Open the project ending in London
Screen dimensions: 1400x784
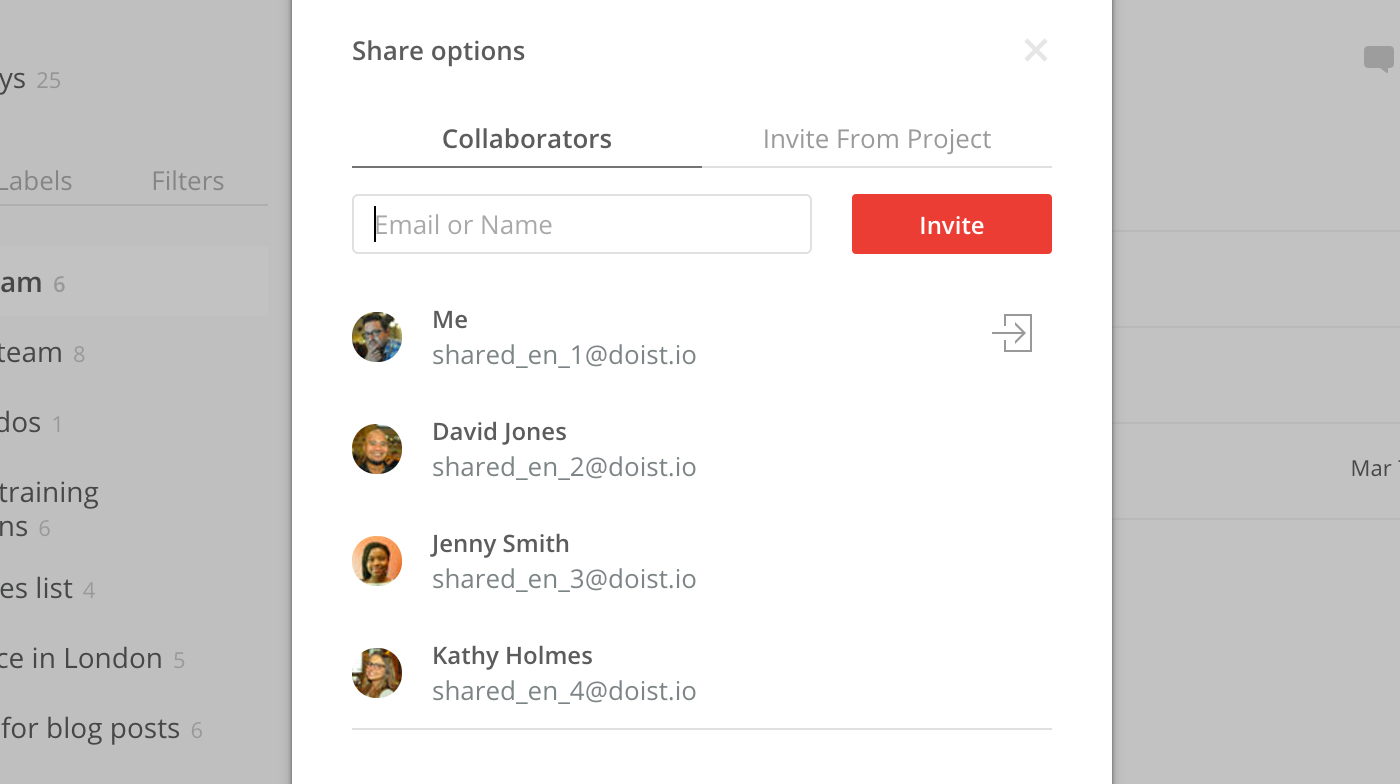pos(80,658)
